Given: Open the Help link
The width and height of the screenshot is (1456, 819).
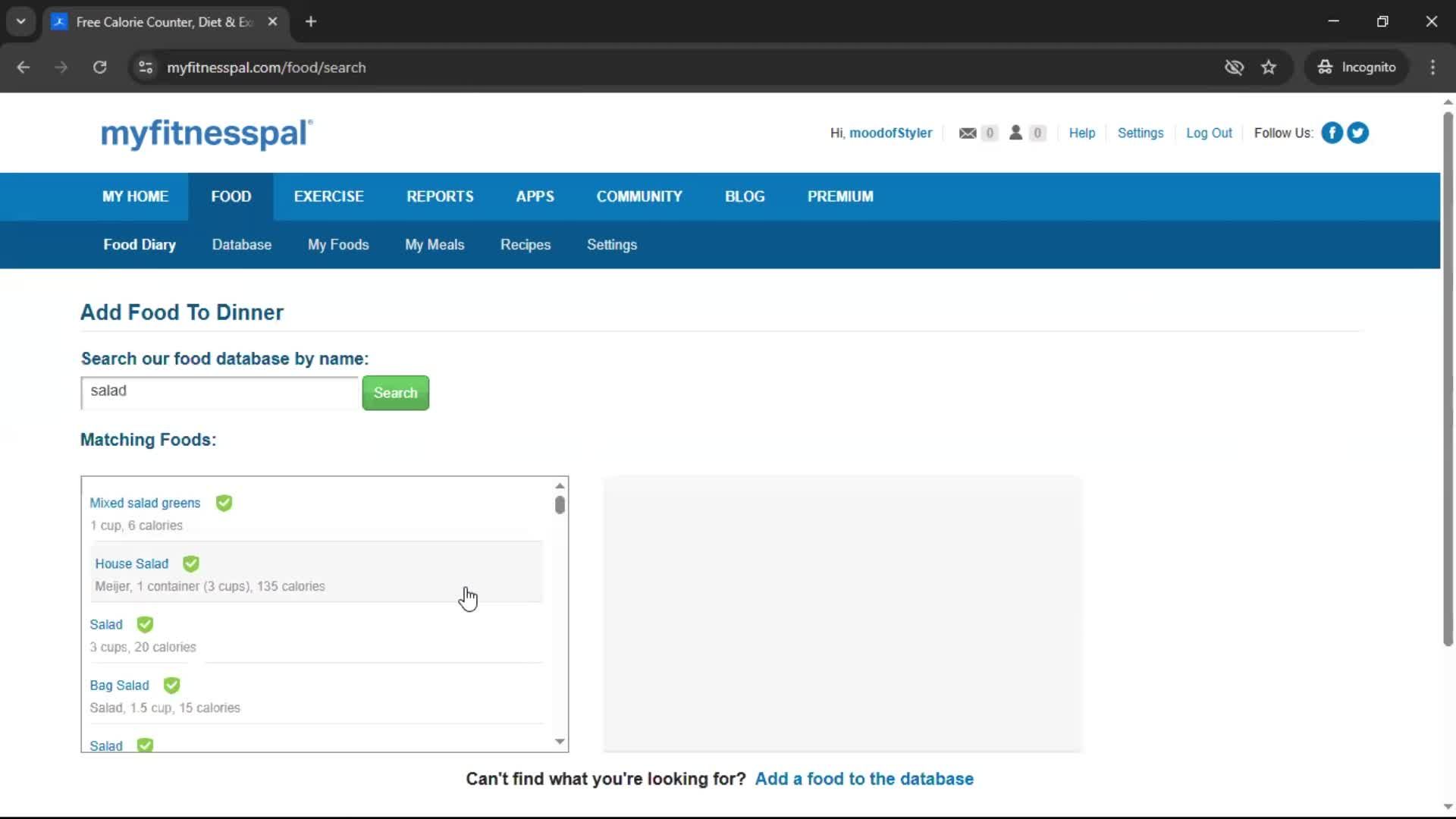Looking at the screenshot, I should point(1082,133).
